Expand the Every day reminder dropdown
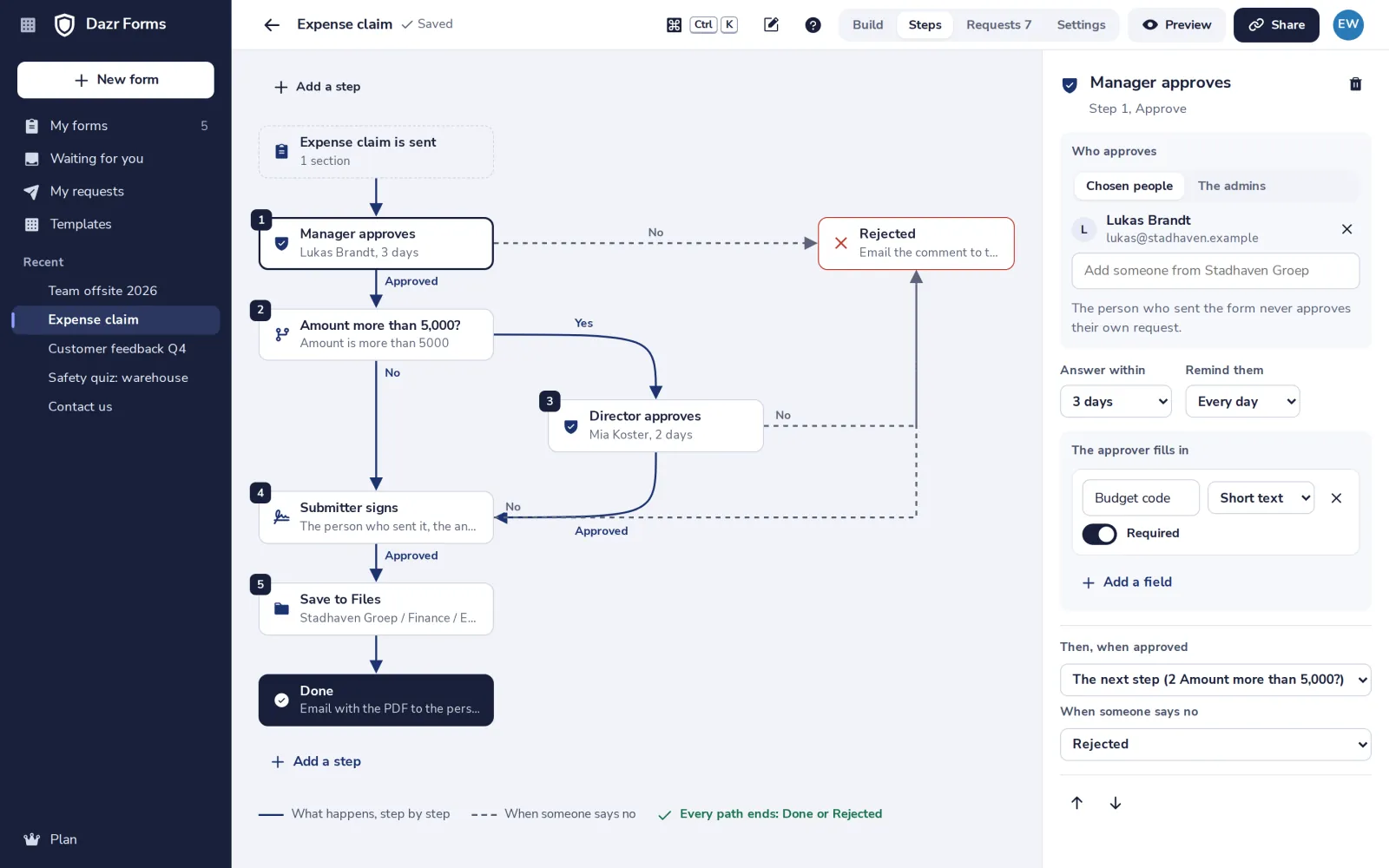Screen dimensions: 1389x868 pos(1242,401)
